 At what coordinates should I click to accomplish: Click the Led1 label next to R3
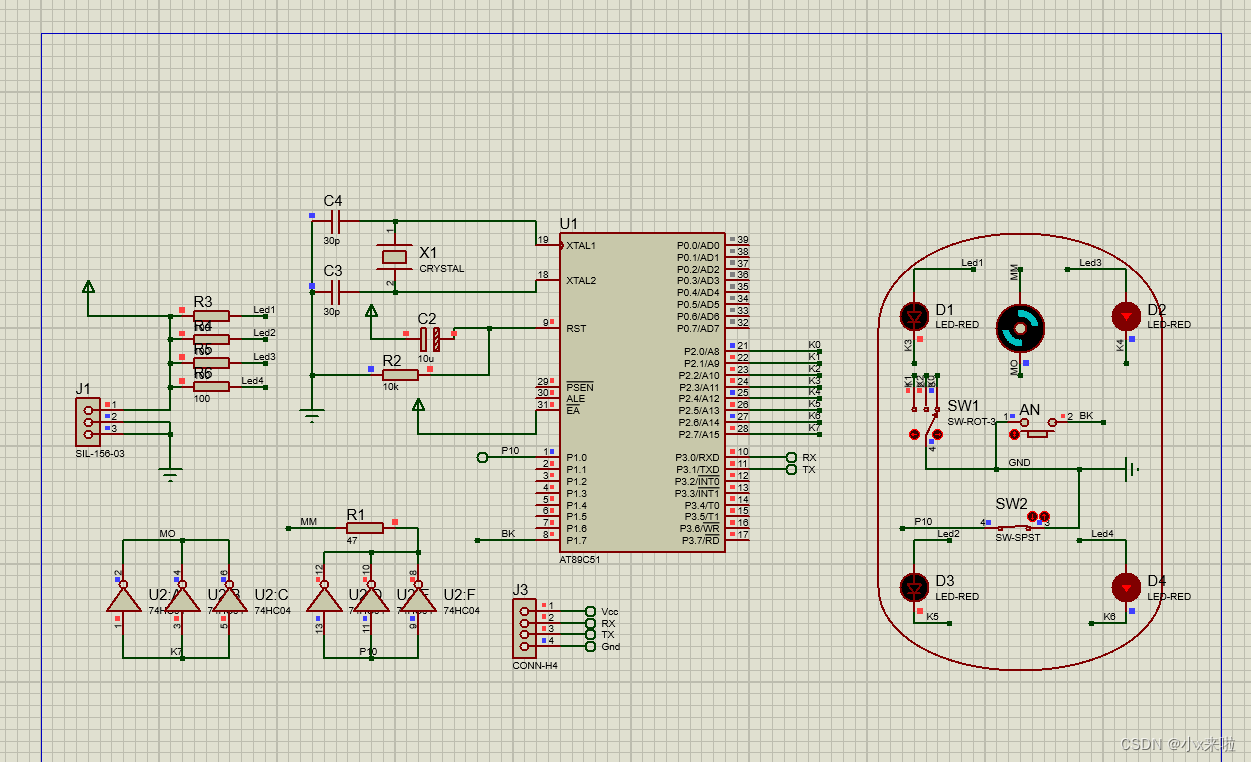tap(264, 310)
